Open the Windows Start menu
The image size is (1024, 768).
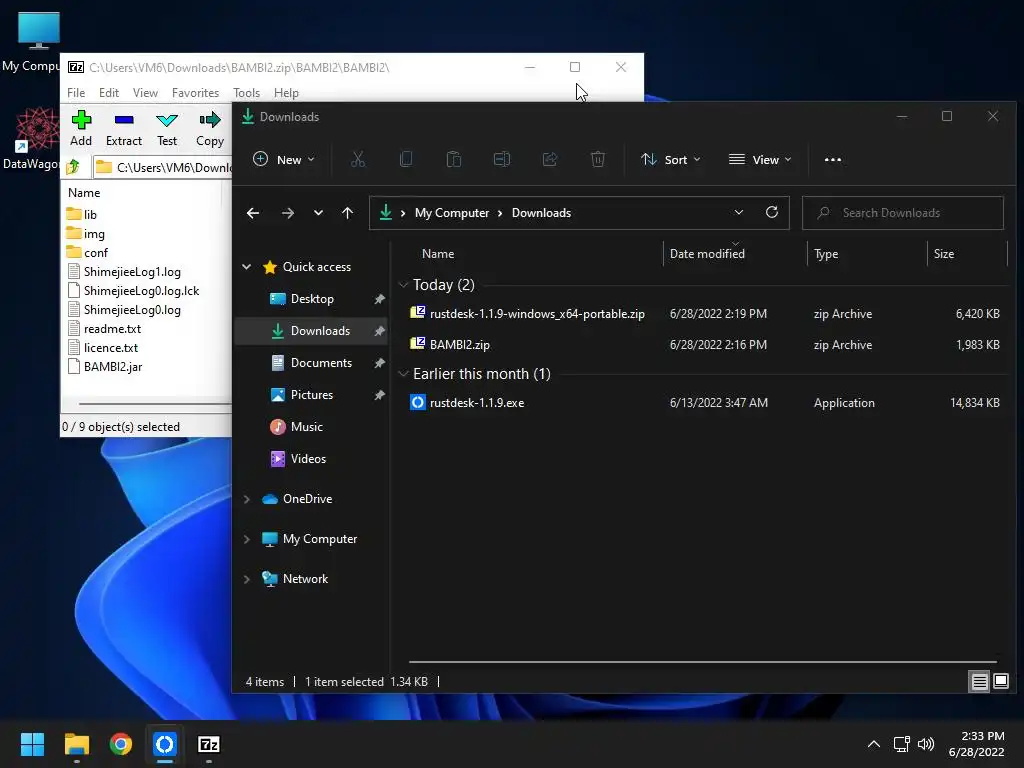(x=32, y=744)
